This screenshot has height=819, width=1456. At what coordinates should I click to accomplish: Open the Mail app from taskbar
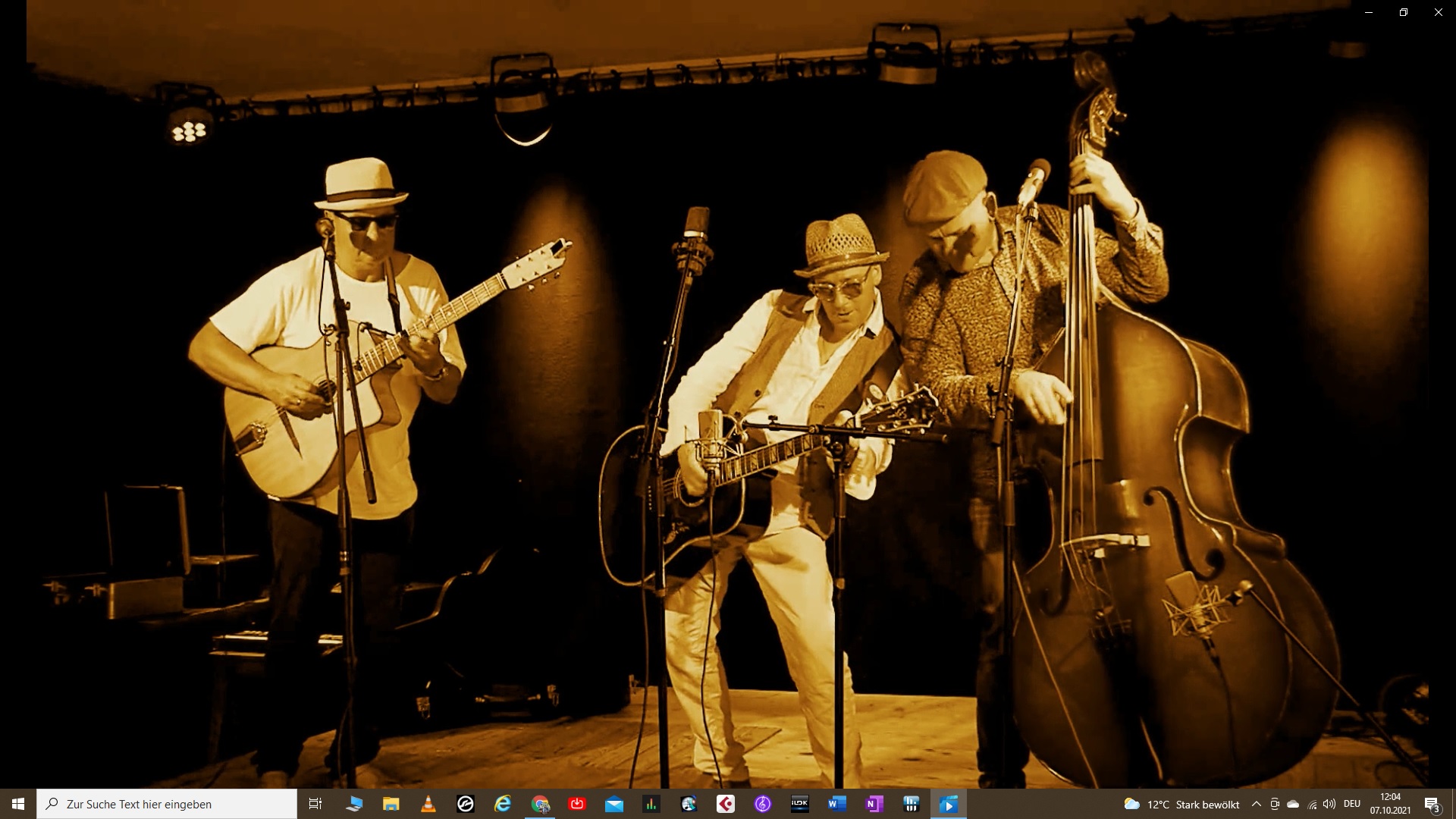(x=614, y=804)
